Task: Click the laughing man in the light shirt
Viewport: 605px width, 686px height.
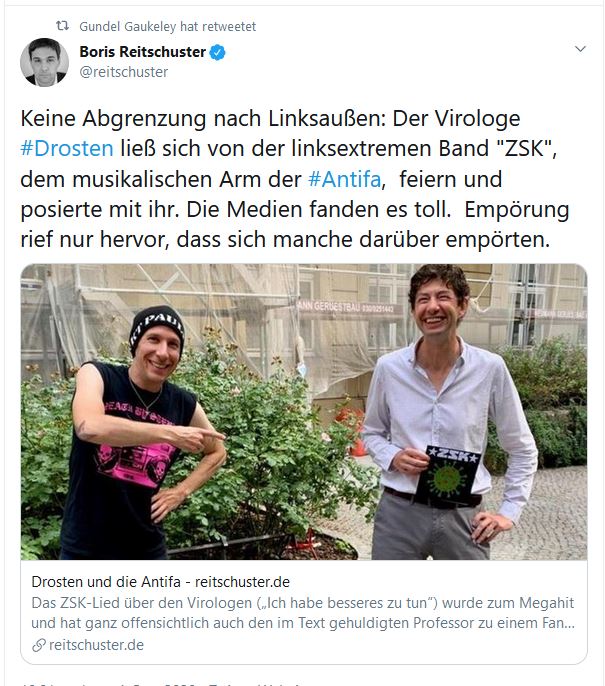Action: 446,411
